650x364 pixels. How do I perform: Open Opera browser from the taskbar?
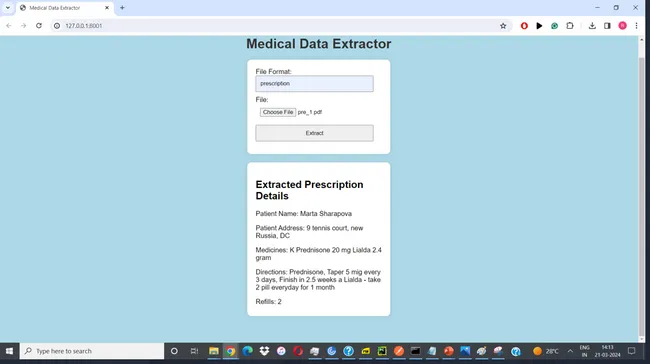point(298,351)
